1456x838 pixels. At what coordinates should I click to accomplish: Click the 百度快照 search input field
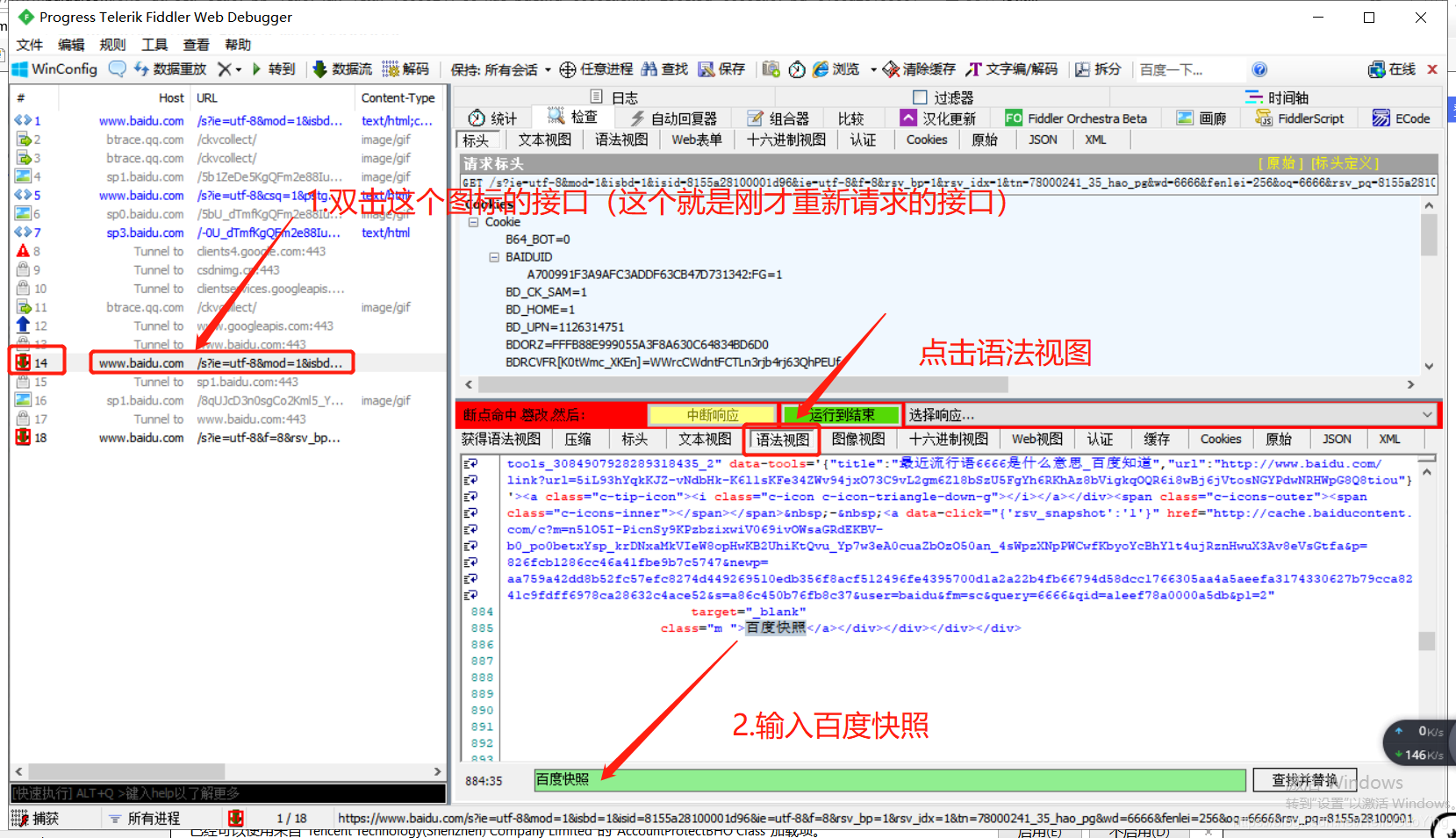point(890,780)
